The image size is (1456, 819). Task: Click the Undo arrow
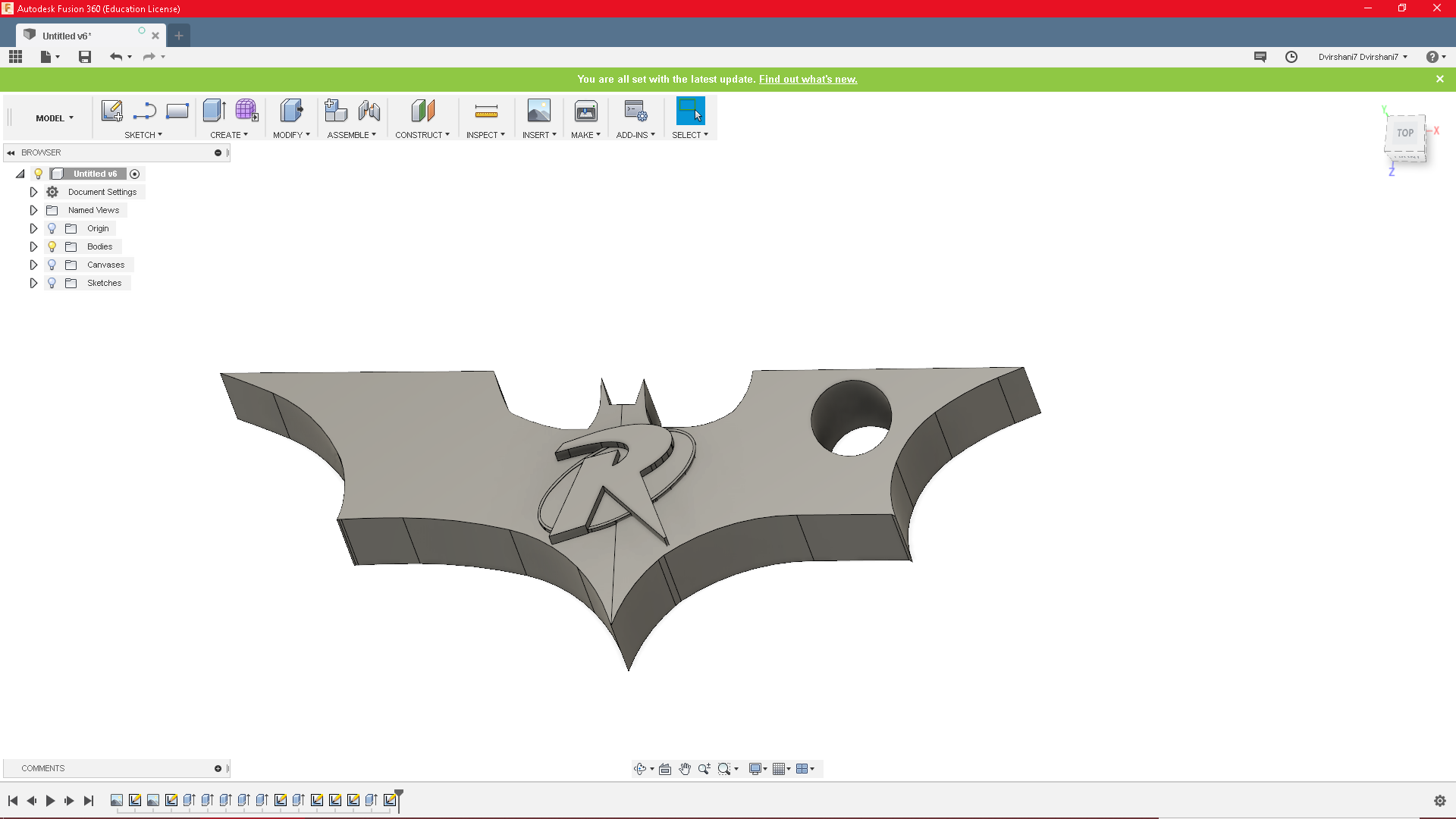(115, 57)
